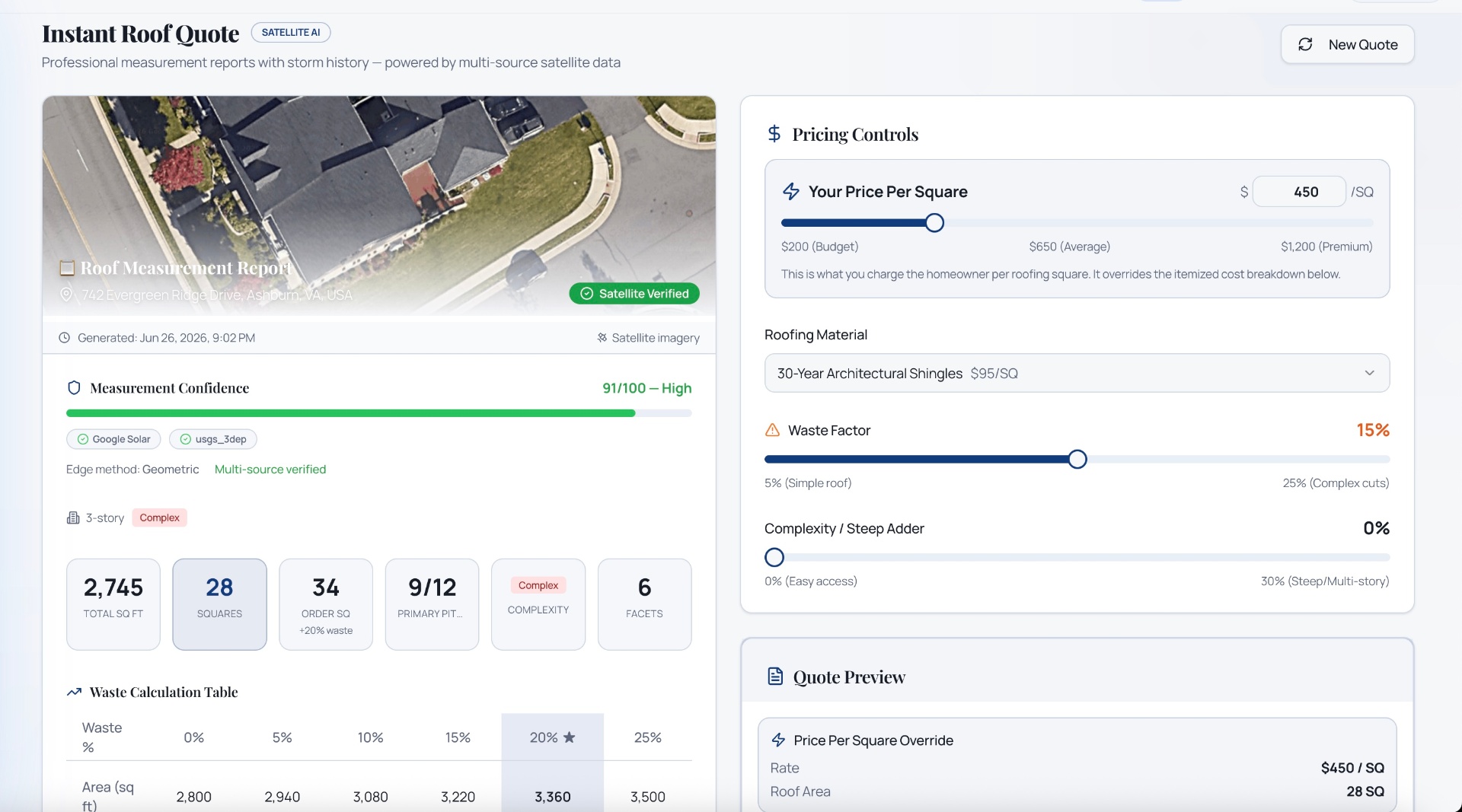
Task: Click the satellite roof image thumbnail
Action: [x=379, y=205]
